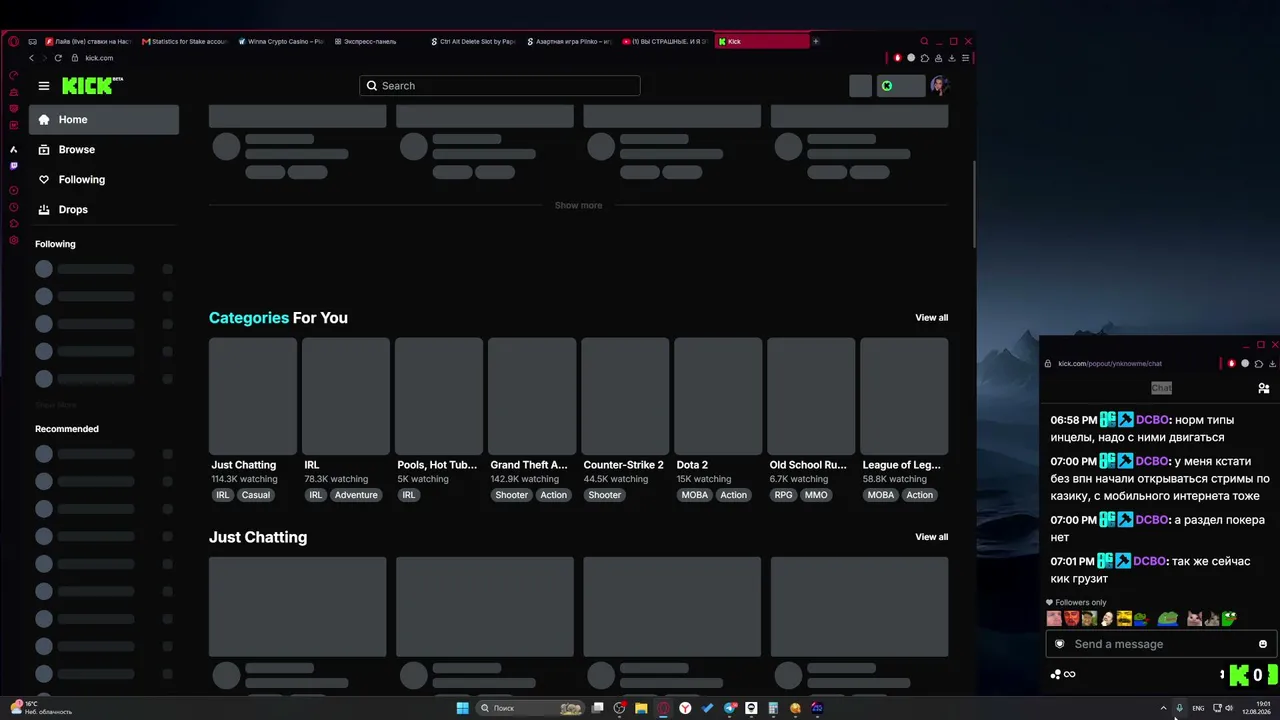This screenshot has height=720, width=1280.
Task: Open the extensions icon in main browser toolbar
Action: point(924,58)
